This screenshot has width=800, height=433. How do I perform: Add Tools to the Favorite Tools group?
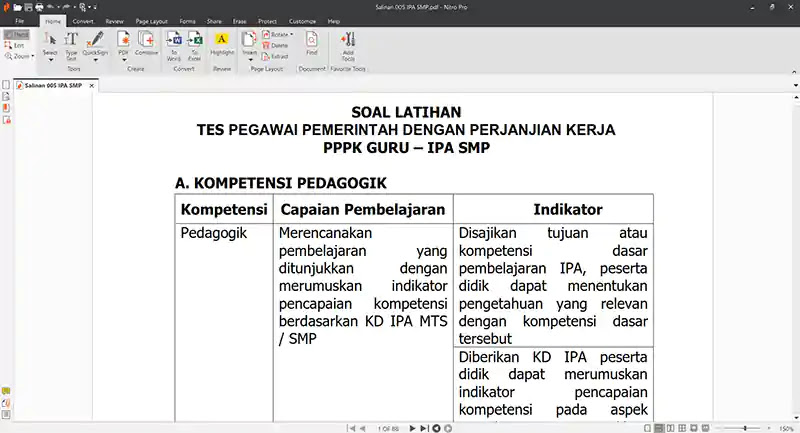coord(348,46)
